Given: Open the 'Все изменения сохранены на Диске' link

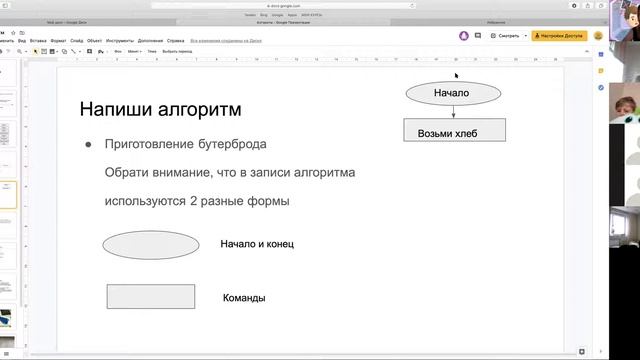Looking at the screenshot, I should point(226,41).
